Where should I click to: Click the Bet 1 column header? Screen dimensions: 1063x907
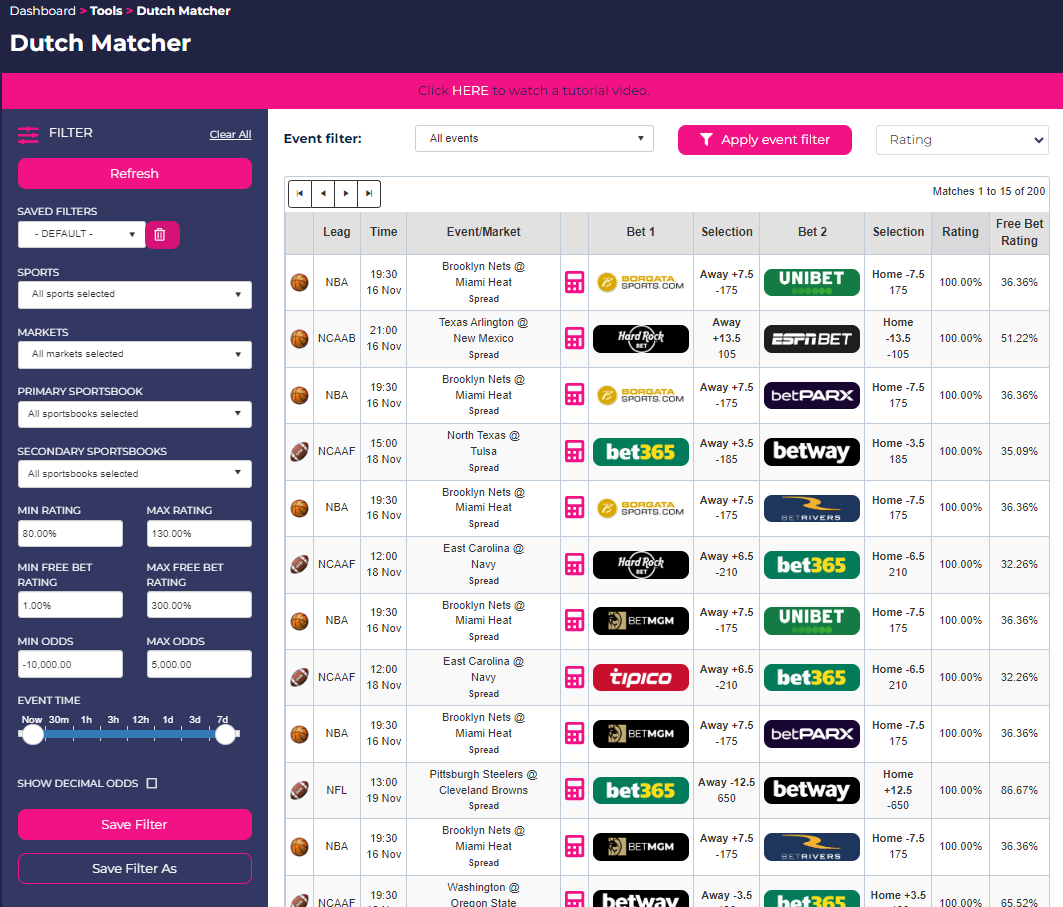click(641, 232)
